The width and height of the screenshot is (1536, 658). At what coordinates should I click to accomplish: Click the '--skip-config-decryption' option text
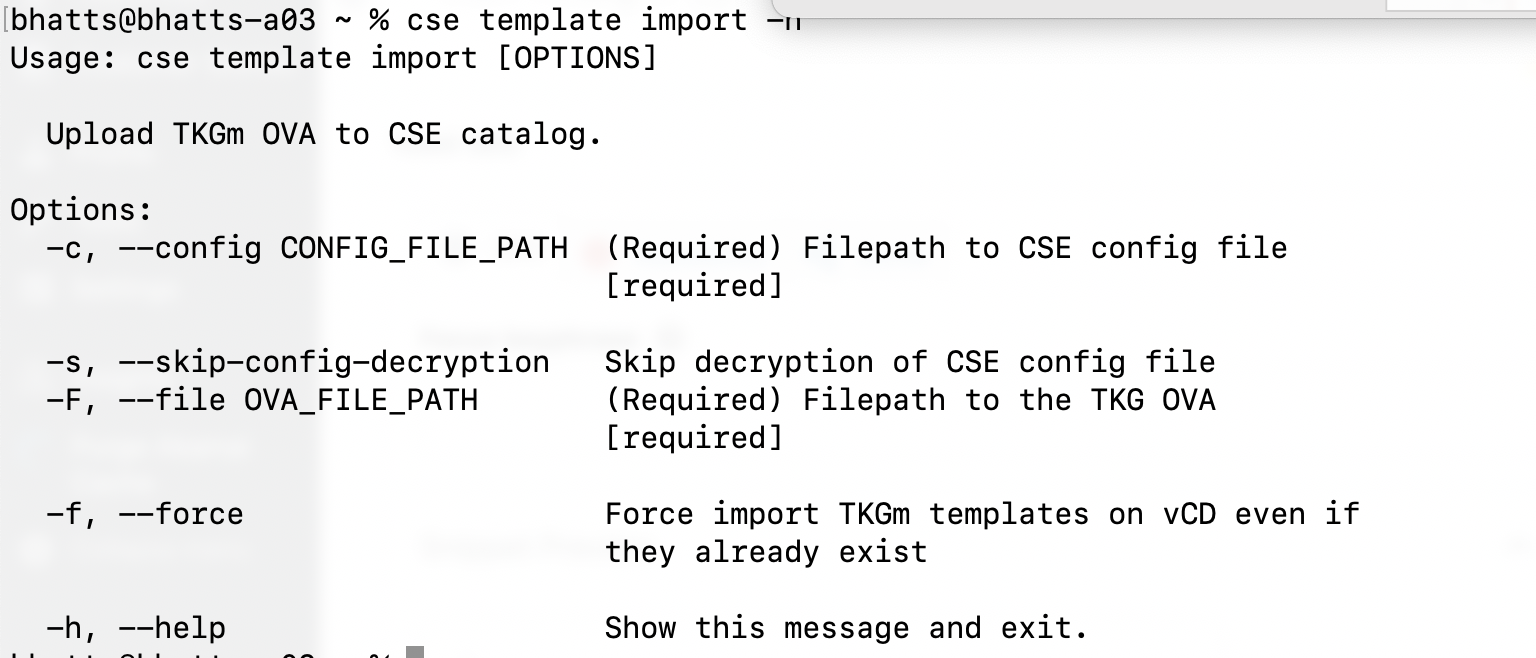tap(333, 362)
